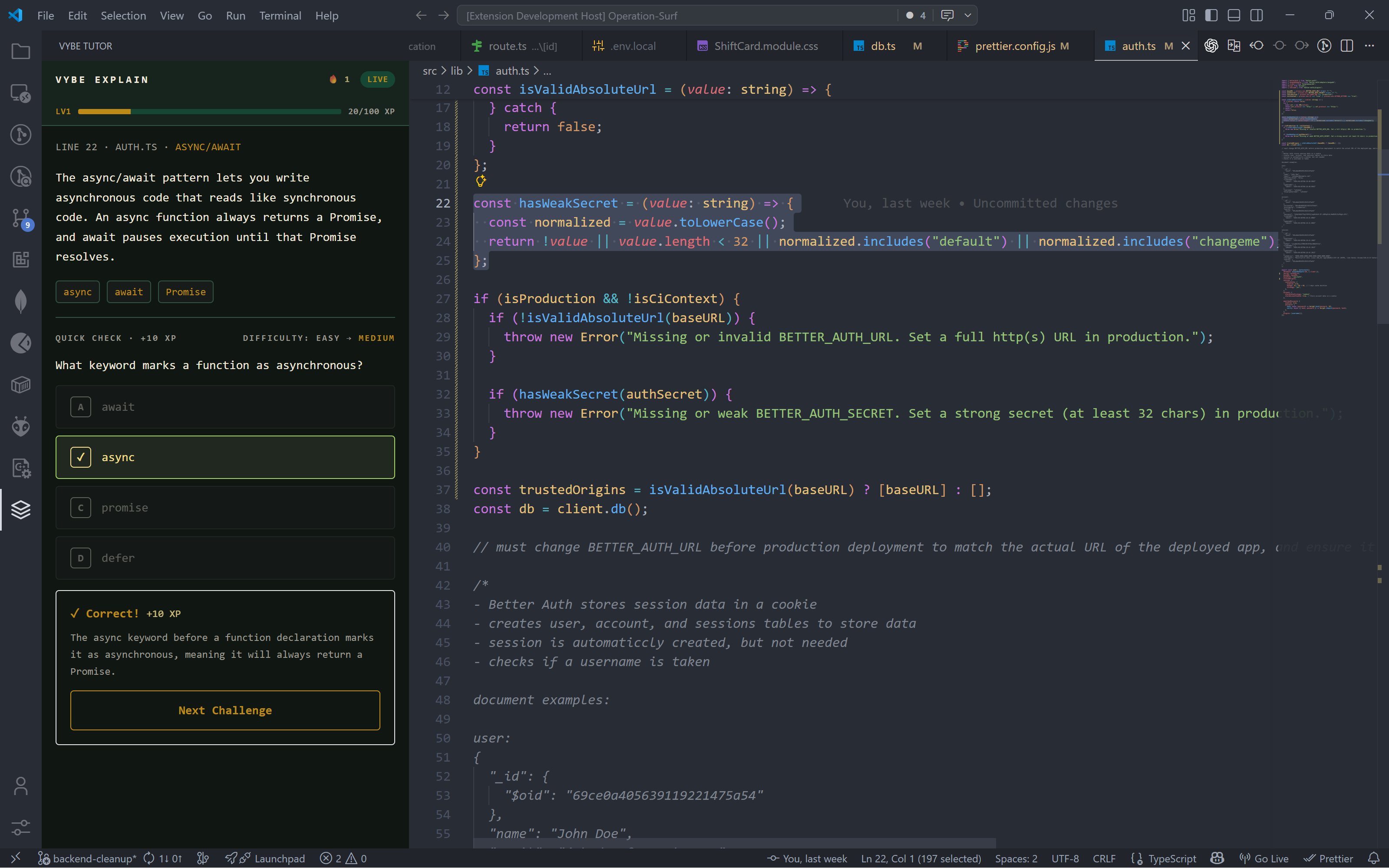Open previous revision arrow icon in editor toolbar

coord(1257,46)
